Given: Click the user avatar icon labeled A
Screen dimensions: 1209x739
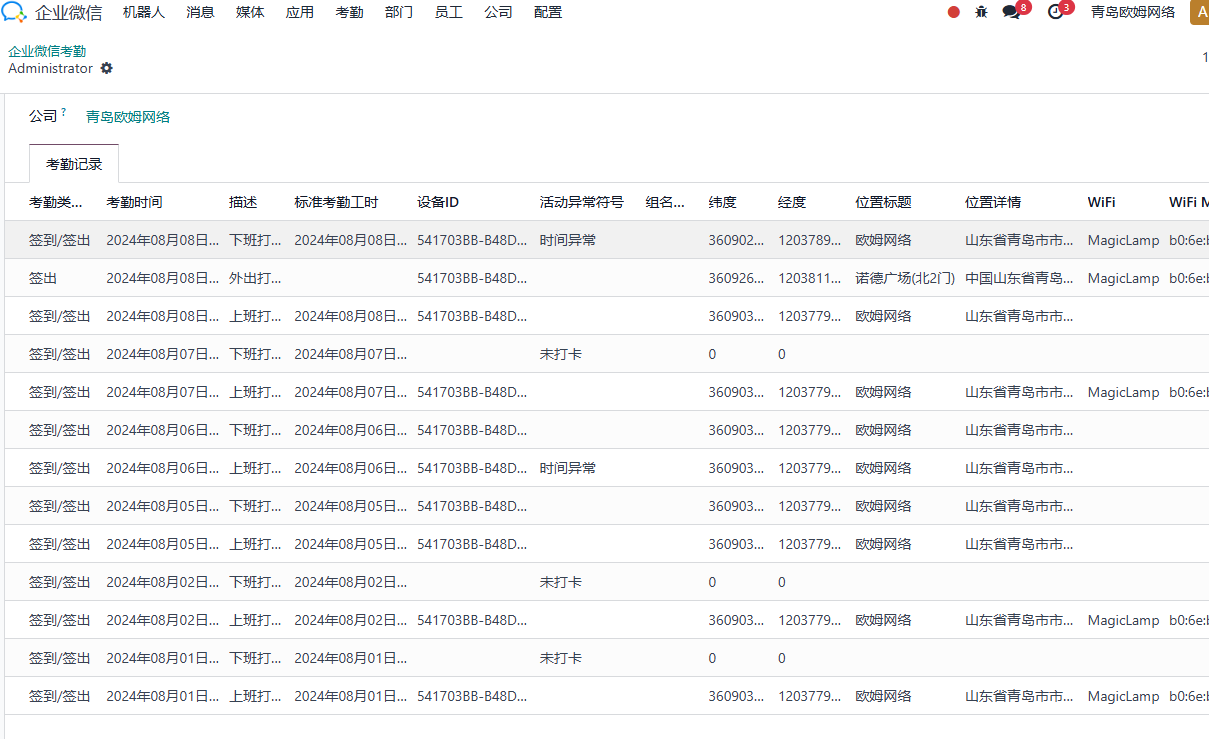Looking at the screenshot, I should point(1199,12).
